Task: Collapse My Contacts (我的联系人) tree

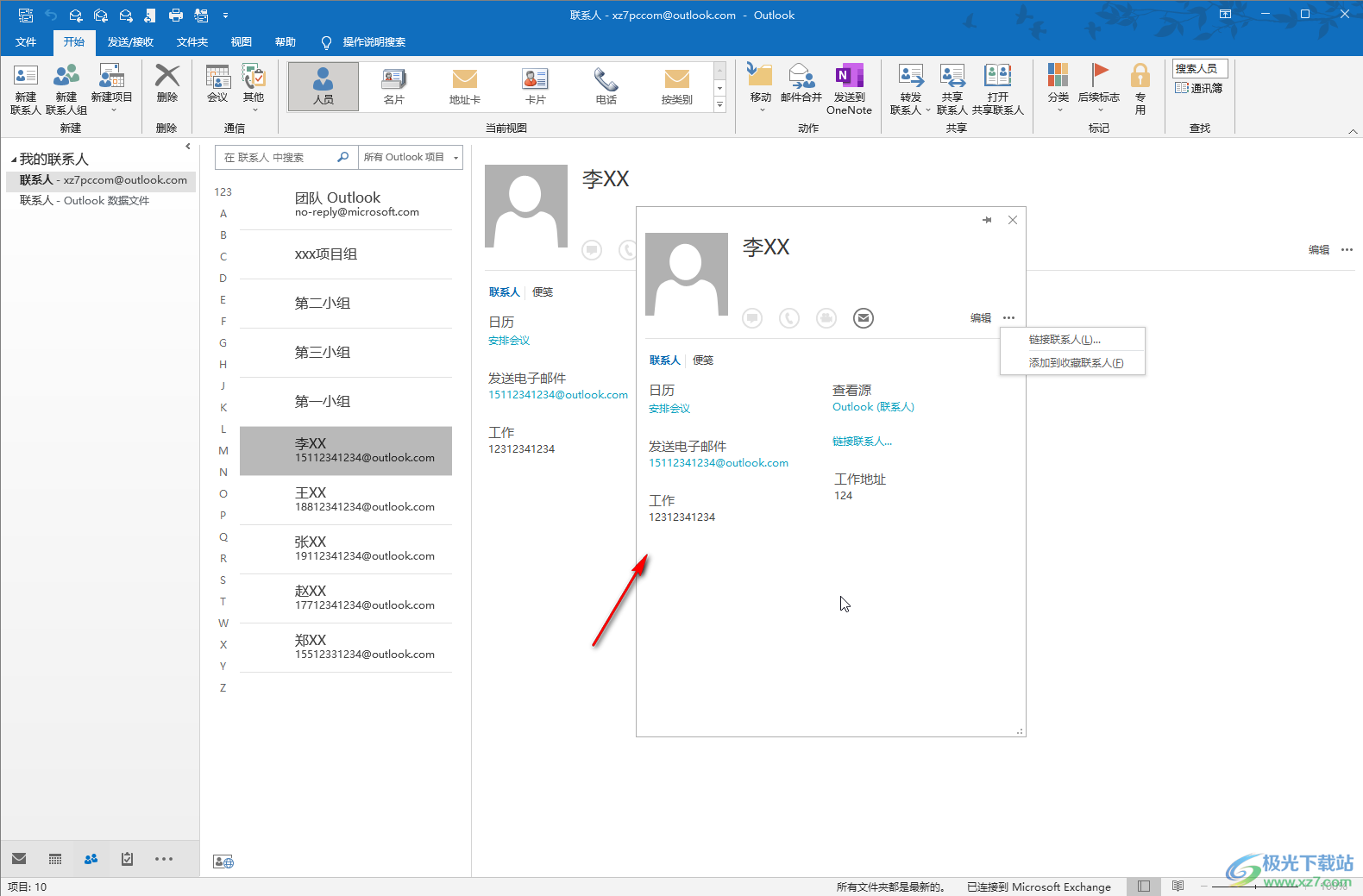Action: coord(14,160)
